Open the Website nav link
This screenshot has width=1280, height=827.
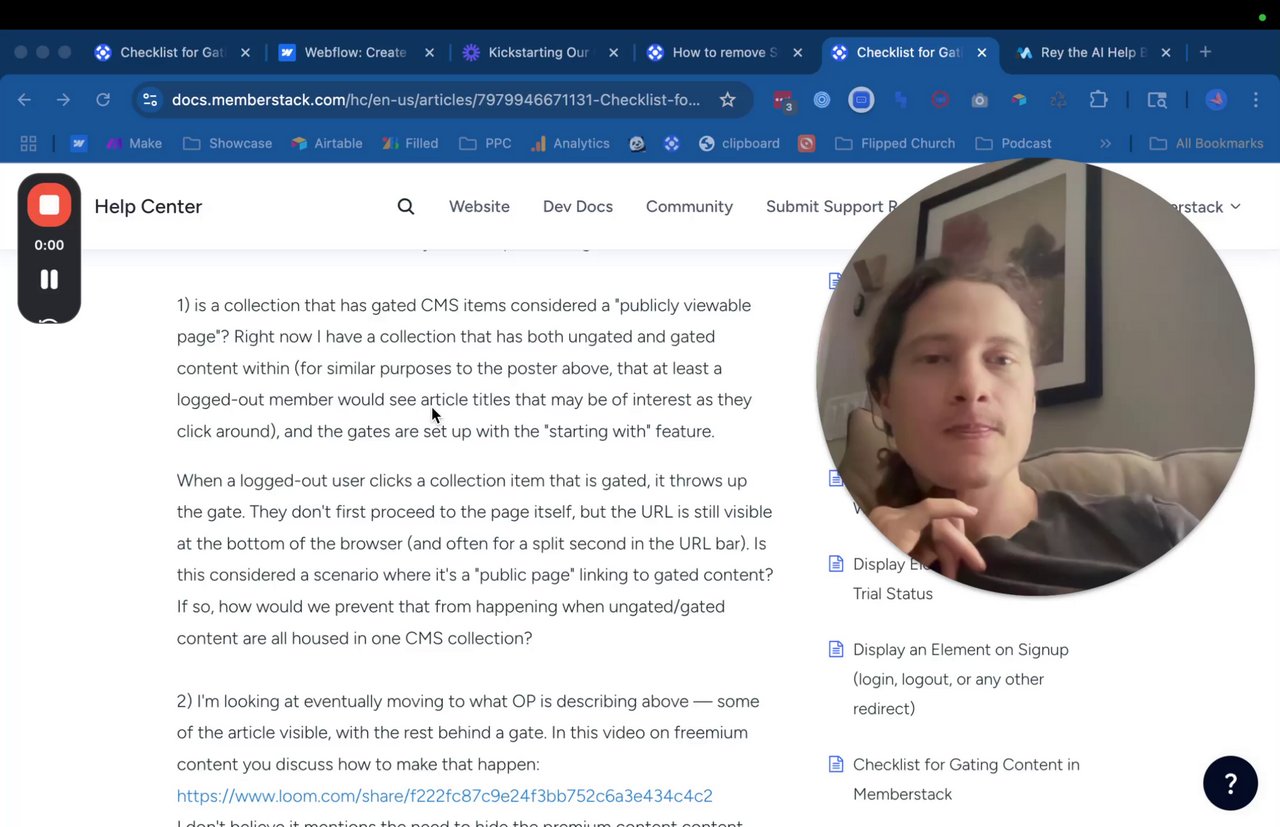[479, 206]
